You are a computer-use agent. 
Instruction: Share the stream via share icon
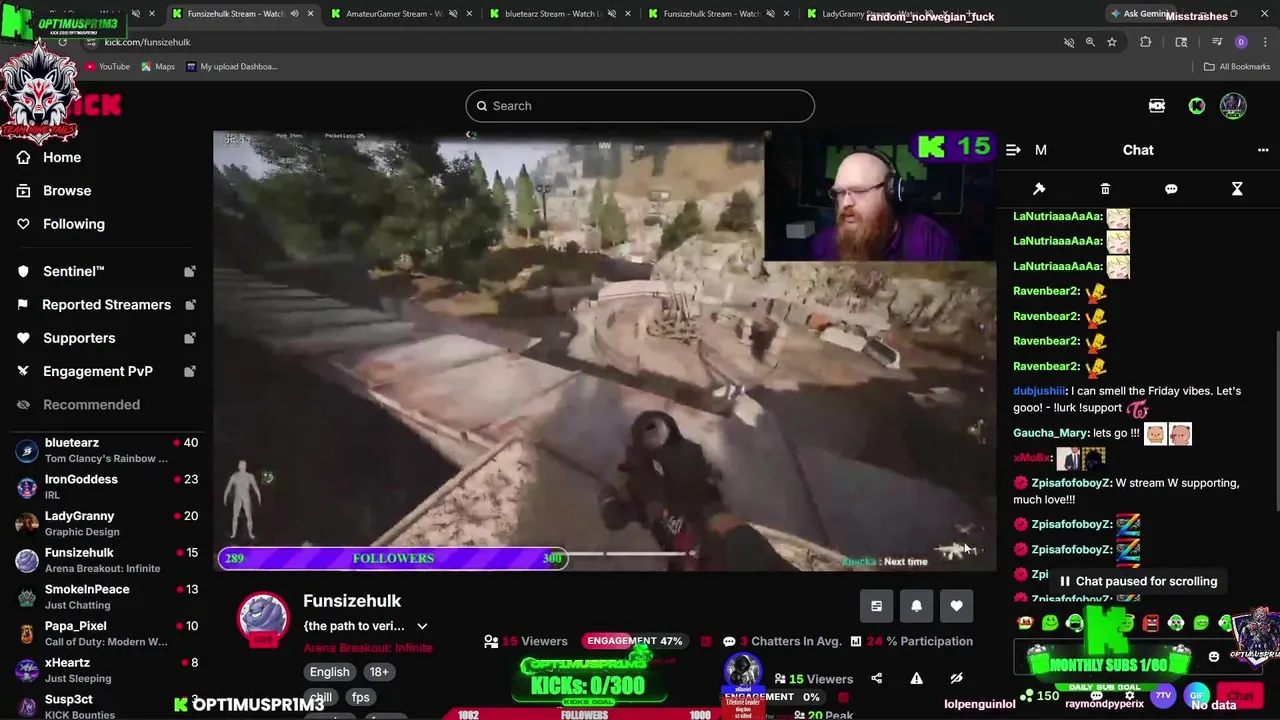[877, 678]
